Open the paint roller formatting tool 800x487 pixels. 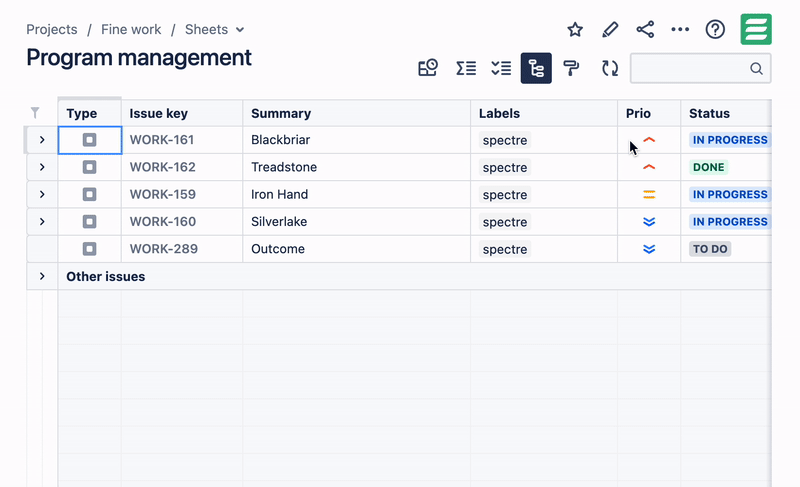pyautogui.click(x=571, y=68)
